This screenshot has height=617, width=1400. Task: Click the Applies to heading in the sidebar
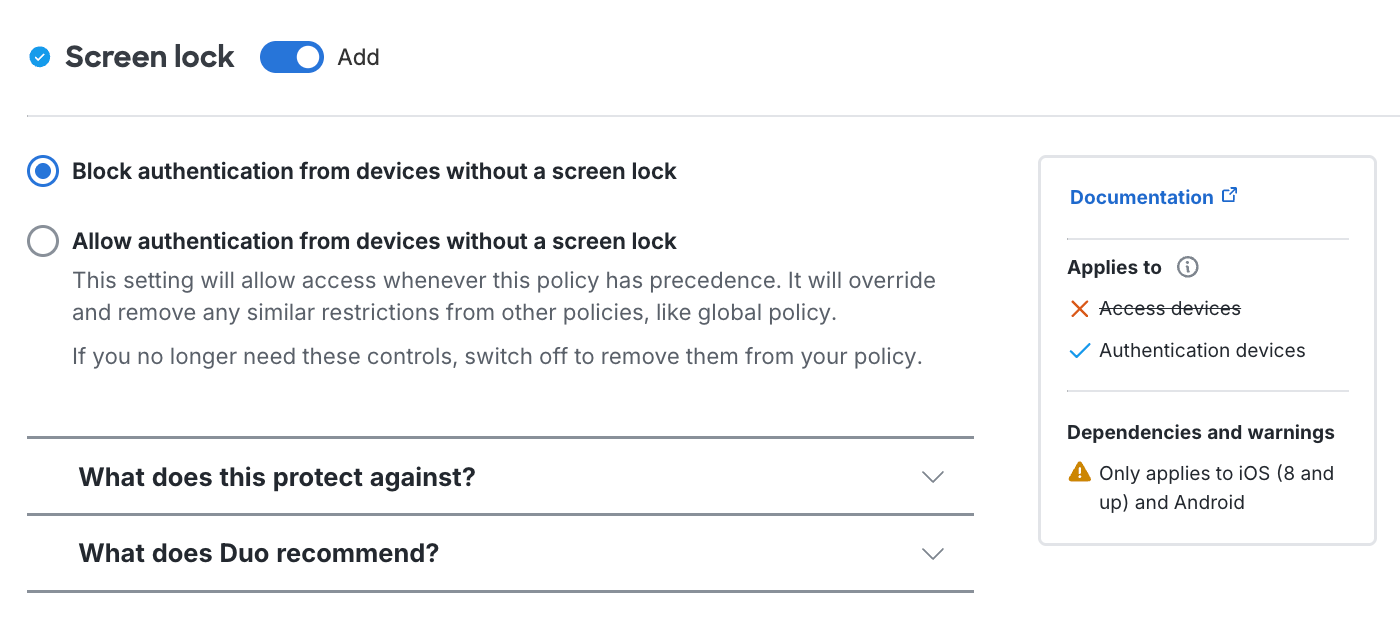[x=1114, y=267]
